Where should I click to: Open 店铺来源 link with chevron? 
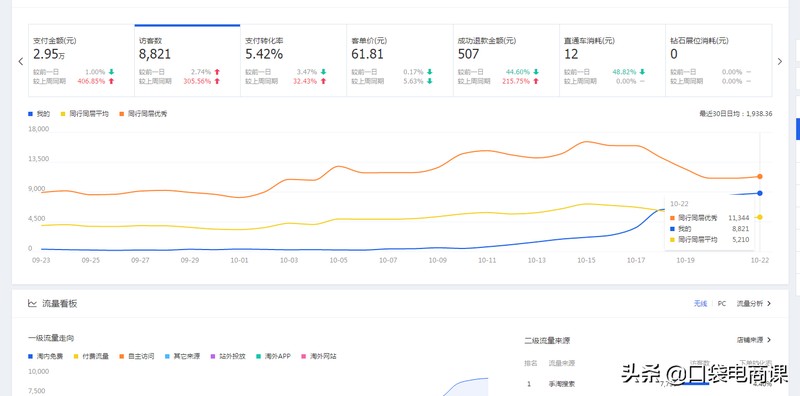(754, 340)
